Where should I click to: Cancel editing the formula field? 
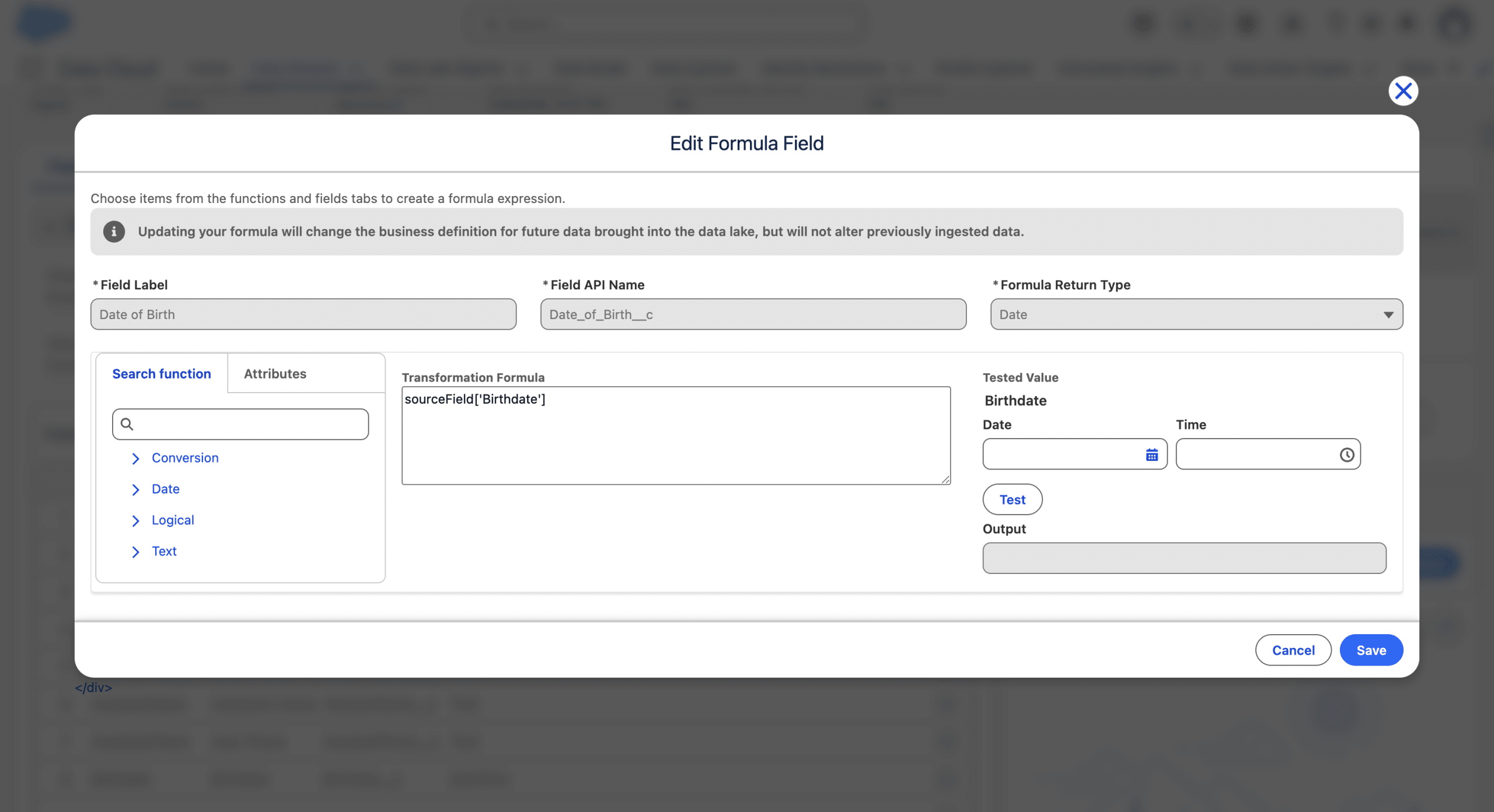click(x=1293, y=650)
